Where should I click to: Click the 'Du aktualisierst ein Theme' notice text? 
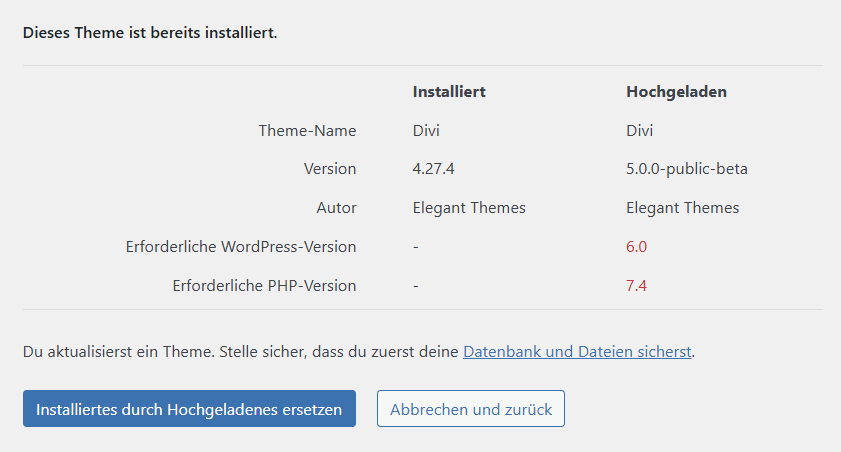pyautogui.click(x=240, y=352)
